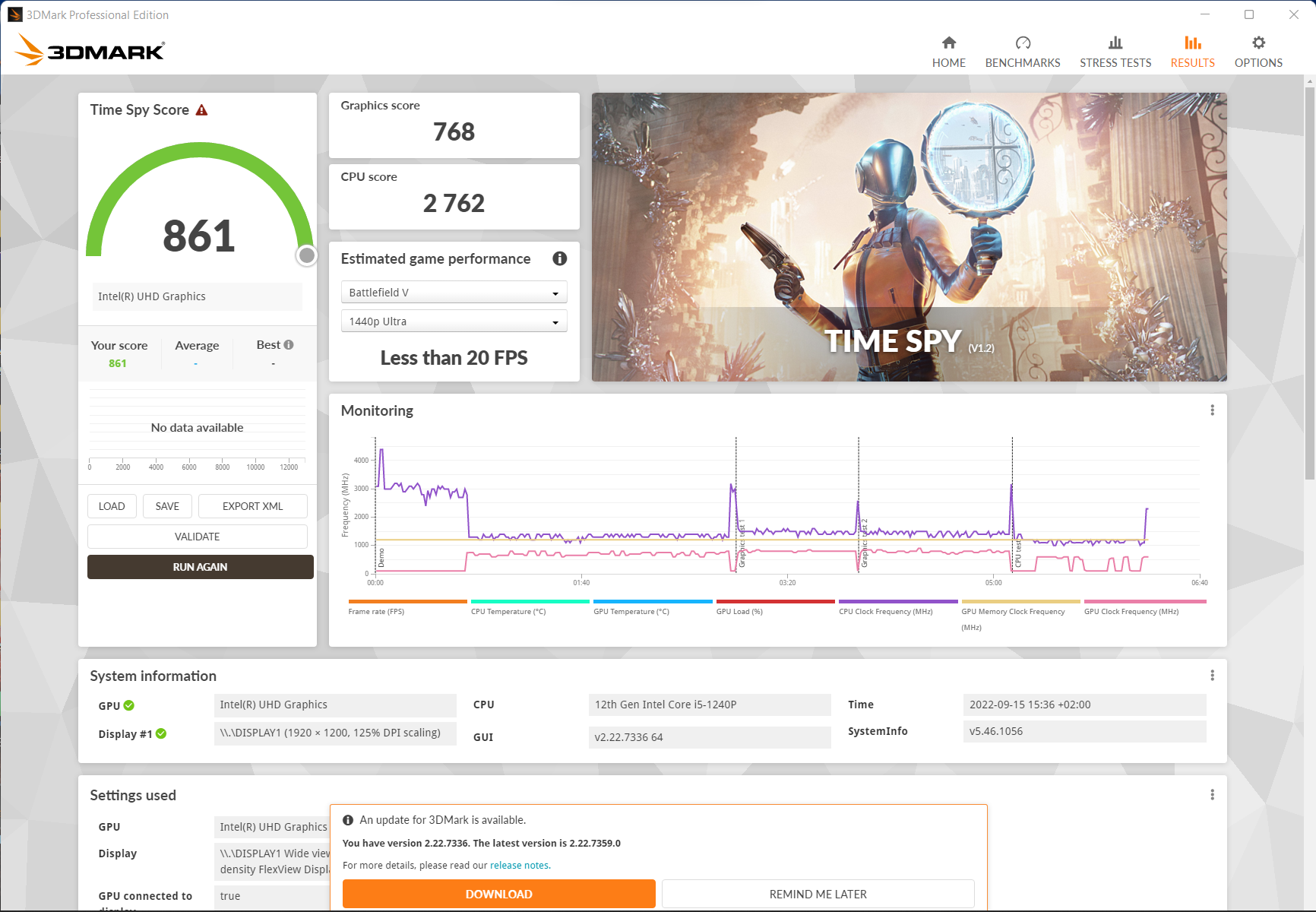Minimize the 3DMark window
Screen dimensions: 1316x912
click(1205, 14)
